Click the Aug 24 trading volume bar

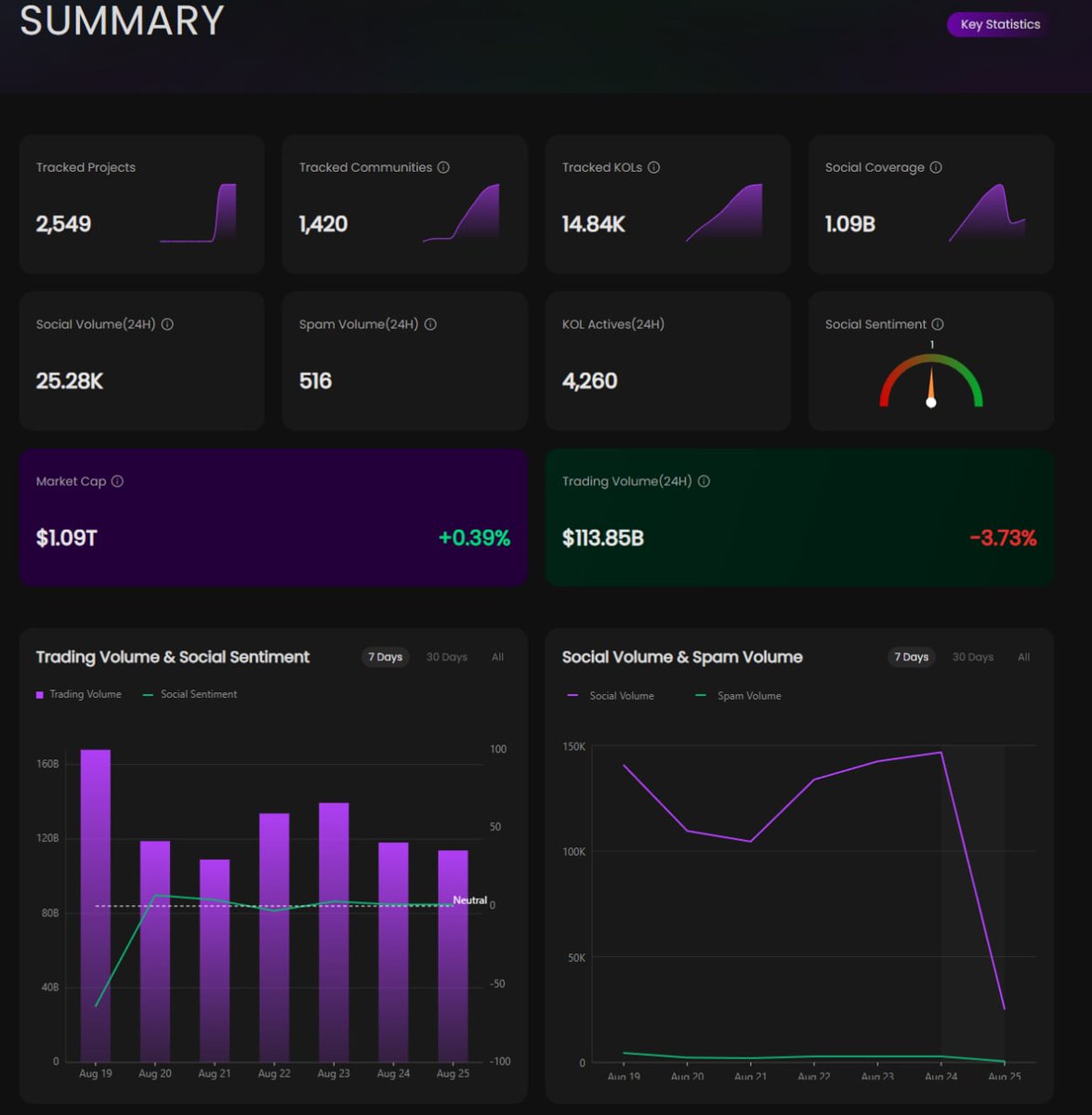click(x=393, y=951)
